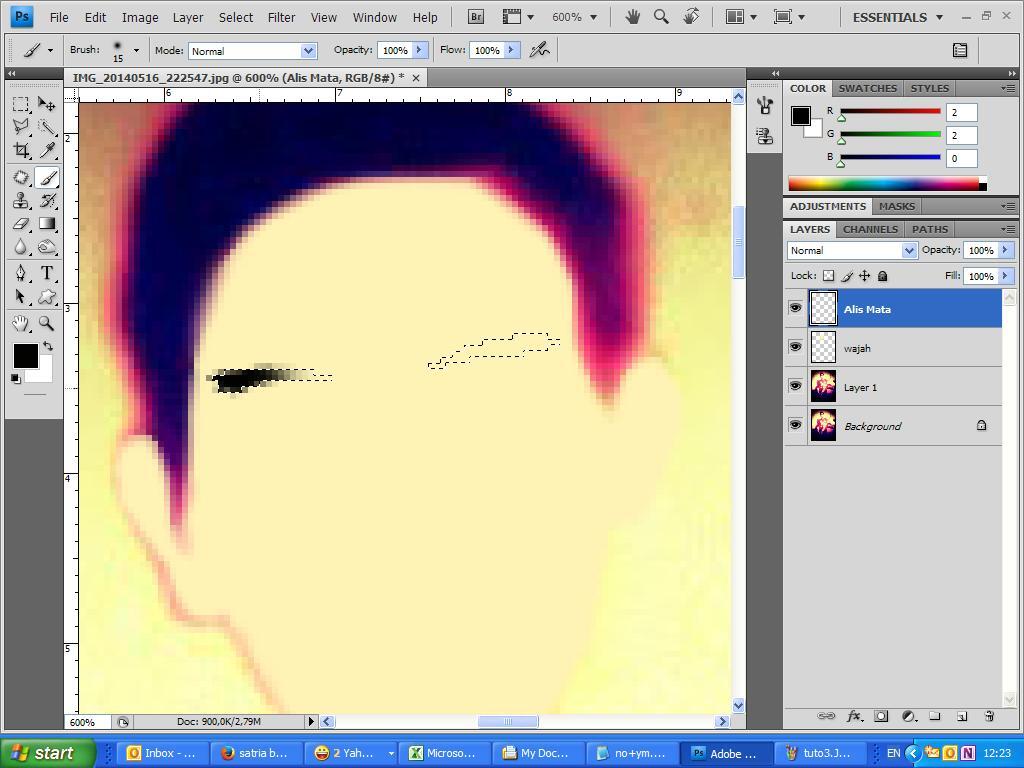Select the Brush tool in toolbox

click(46, 178)
